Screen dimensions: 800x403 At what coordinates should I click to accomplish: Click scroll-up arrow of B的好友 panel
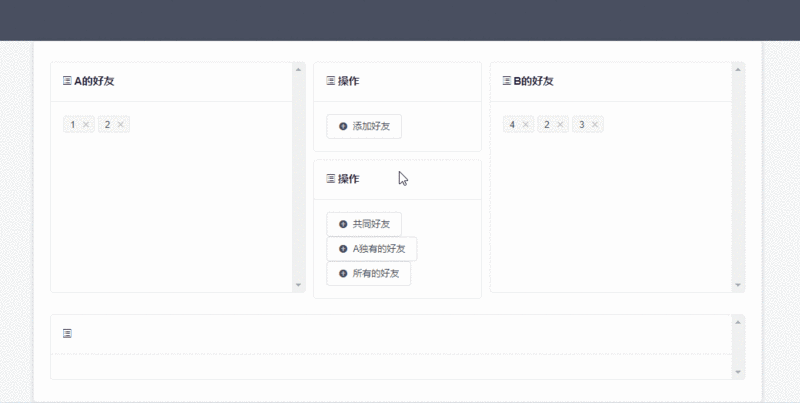pyautogui.click(x=738, y=69)
